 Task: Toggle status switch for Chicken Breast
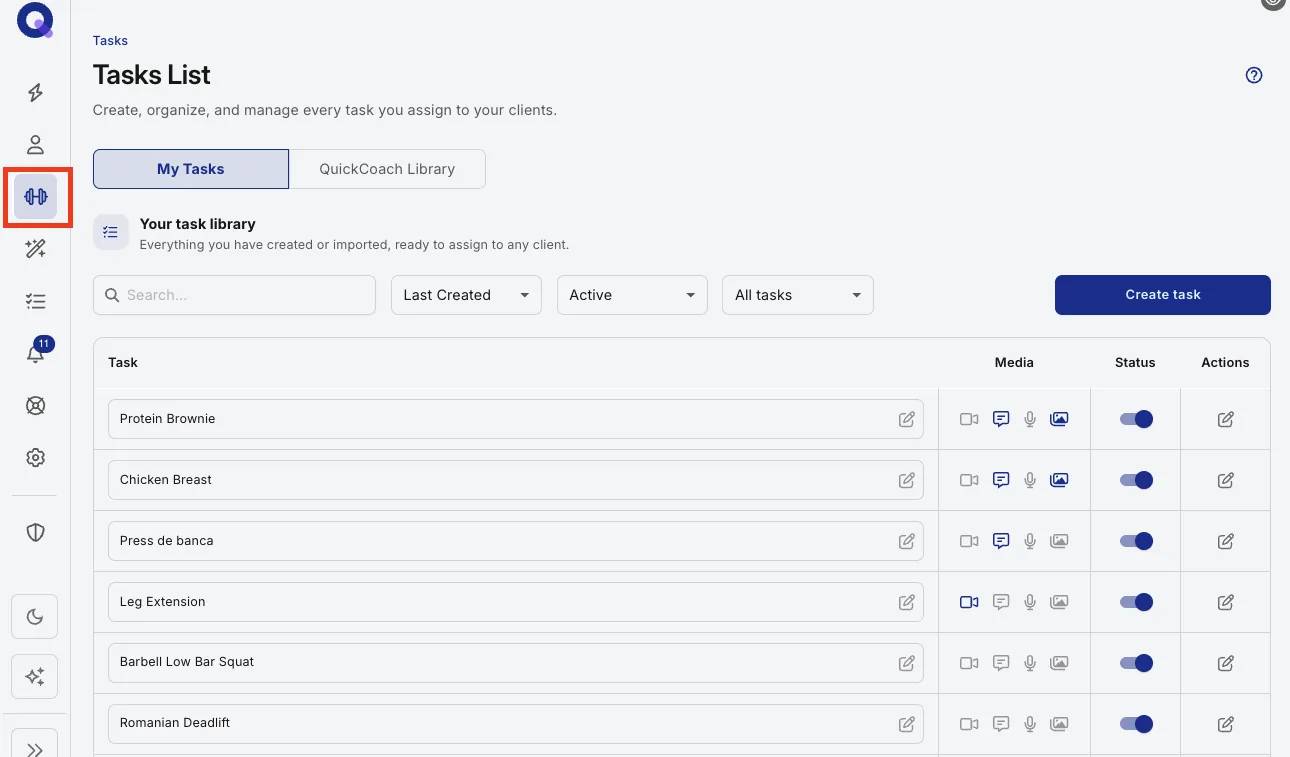coord(1136,480)
